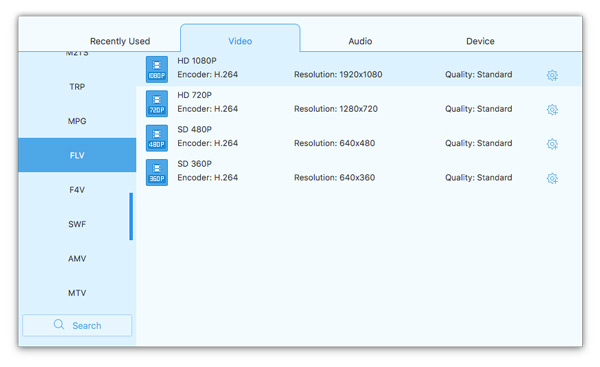Image resolution: width=600 pixels, height=367 pixels.
Task: Switch to the Video tab
Action: pos(240,38)
